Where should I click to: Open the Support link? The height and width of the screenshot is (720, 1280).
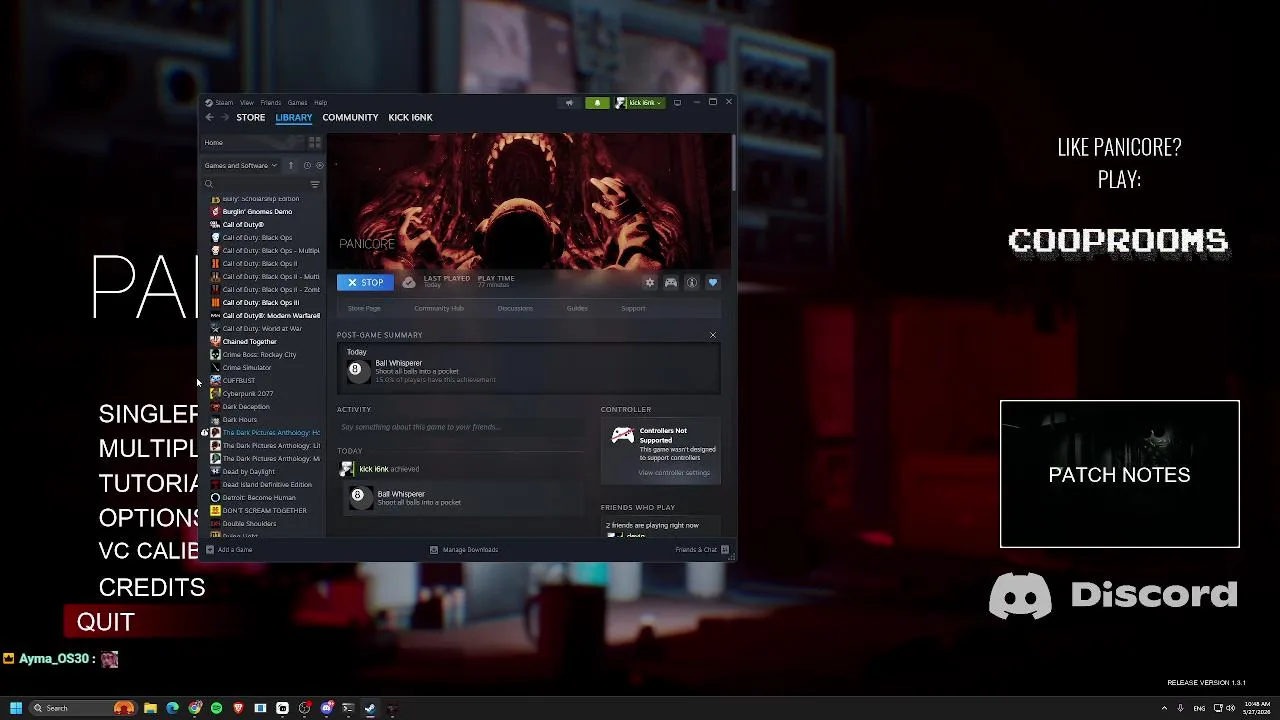point(633,308)
